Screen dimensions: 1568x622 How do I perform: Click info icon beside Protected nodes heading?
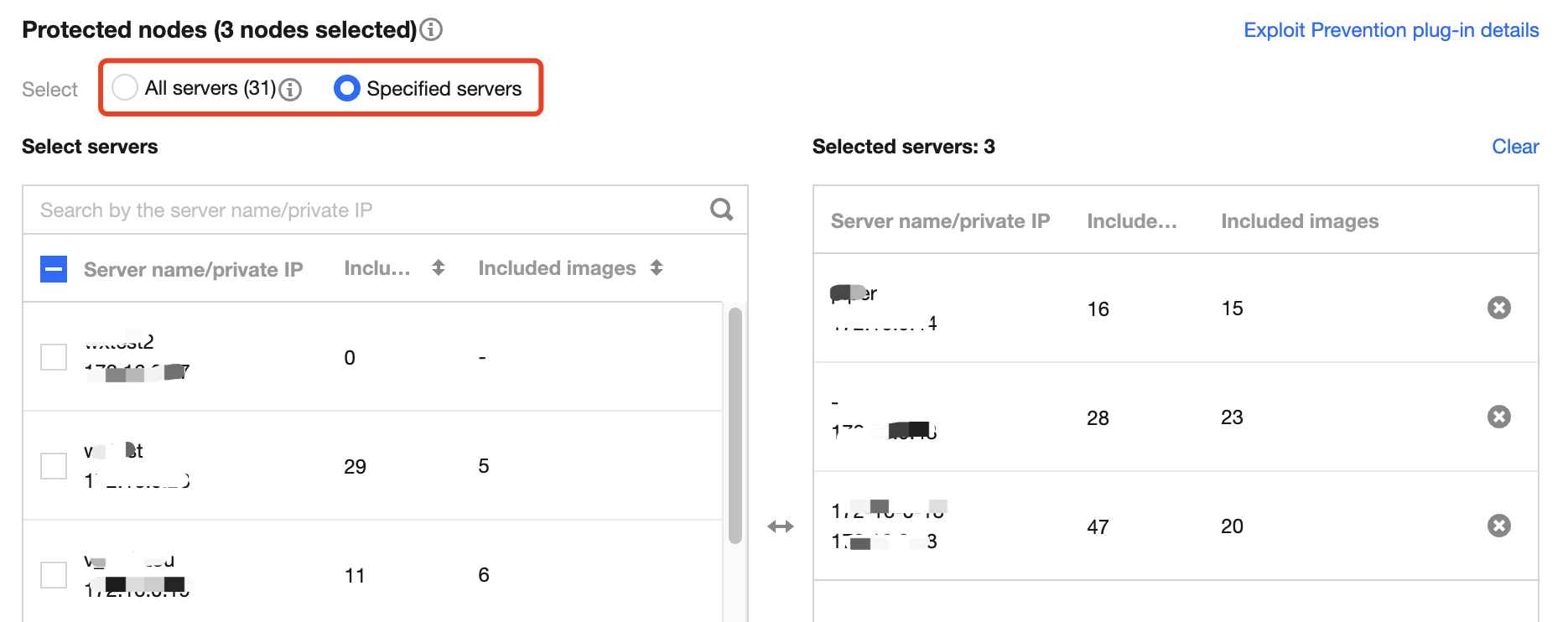pyautogui.click(x=431, y=30)
